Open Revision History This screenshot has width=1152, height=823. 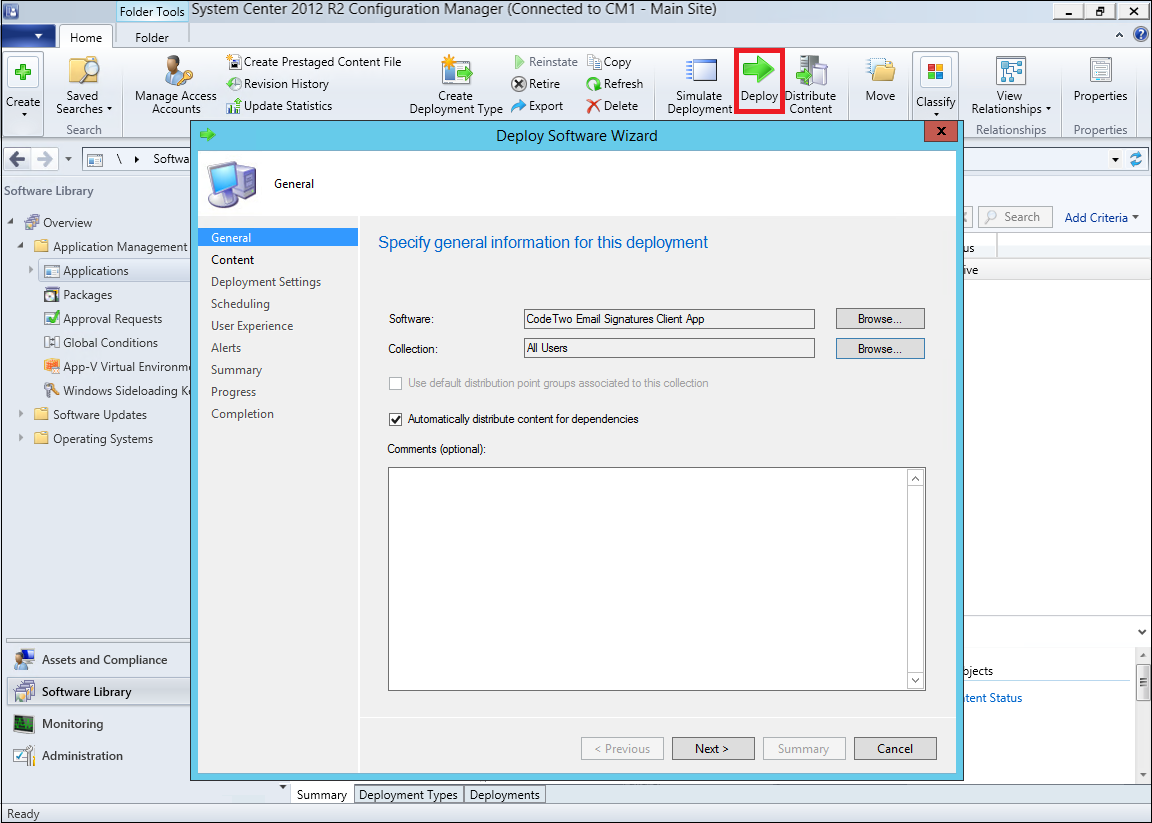pos(277,84)
